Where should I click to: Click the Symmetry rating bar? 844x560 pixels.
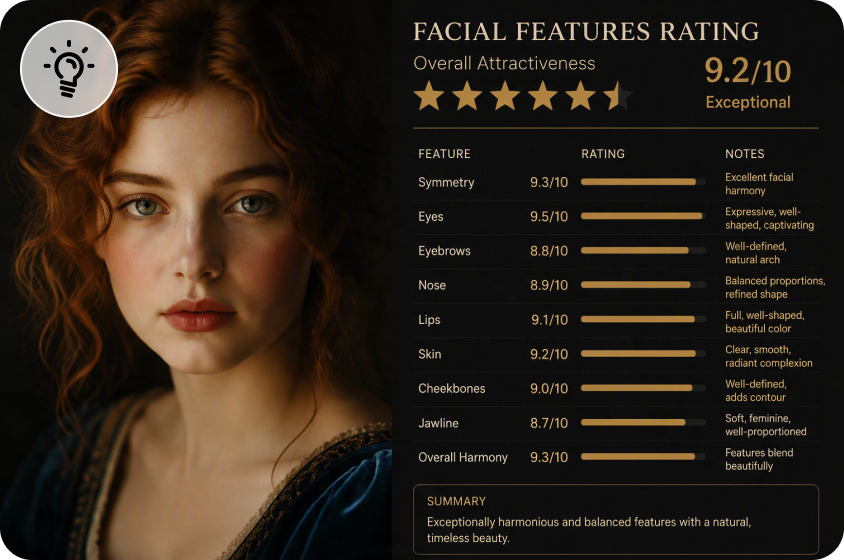(x=643, y=182)
